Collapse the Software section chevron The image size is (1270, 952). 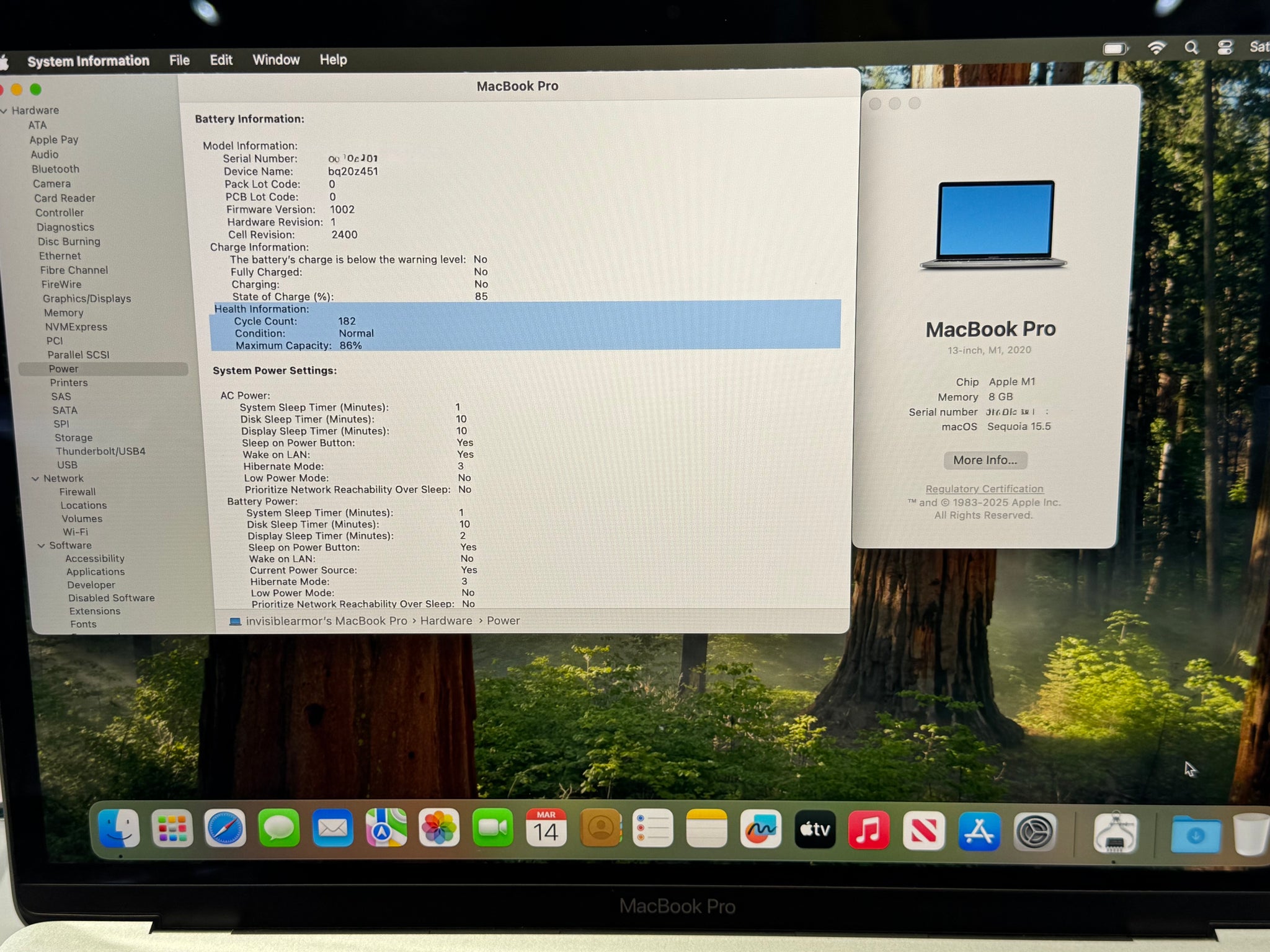(41, 545)
